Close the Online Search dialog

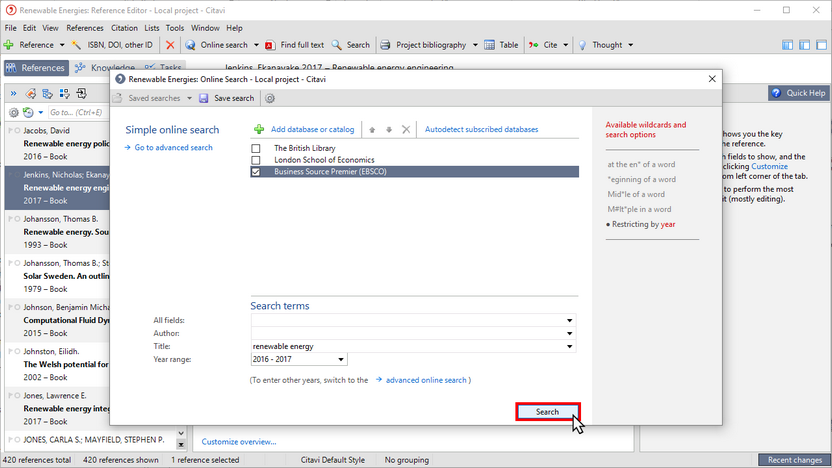coord(712,79)
